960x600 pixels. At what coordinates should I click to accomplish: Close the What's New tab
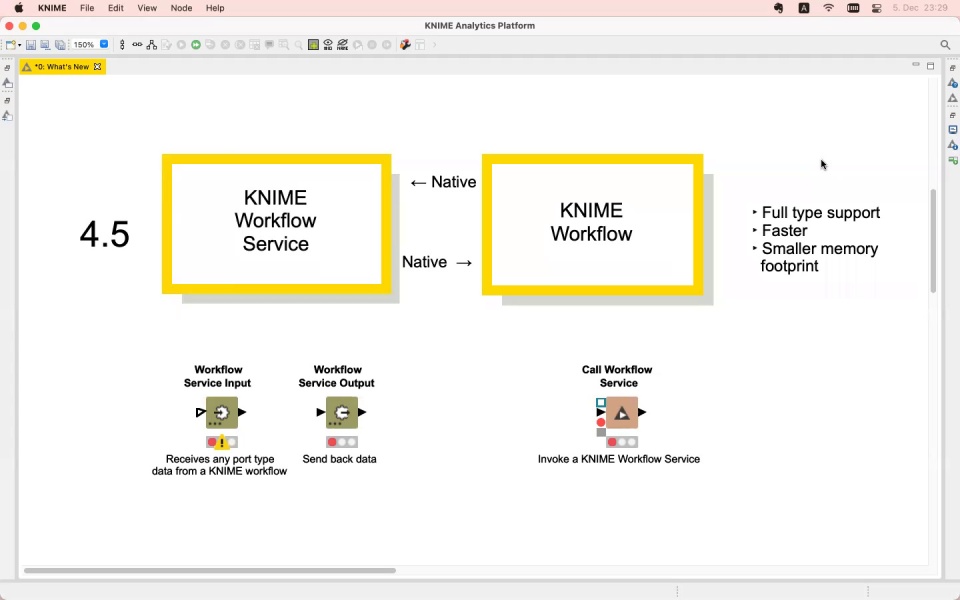coord(97,67)
